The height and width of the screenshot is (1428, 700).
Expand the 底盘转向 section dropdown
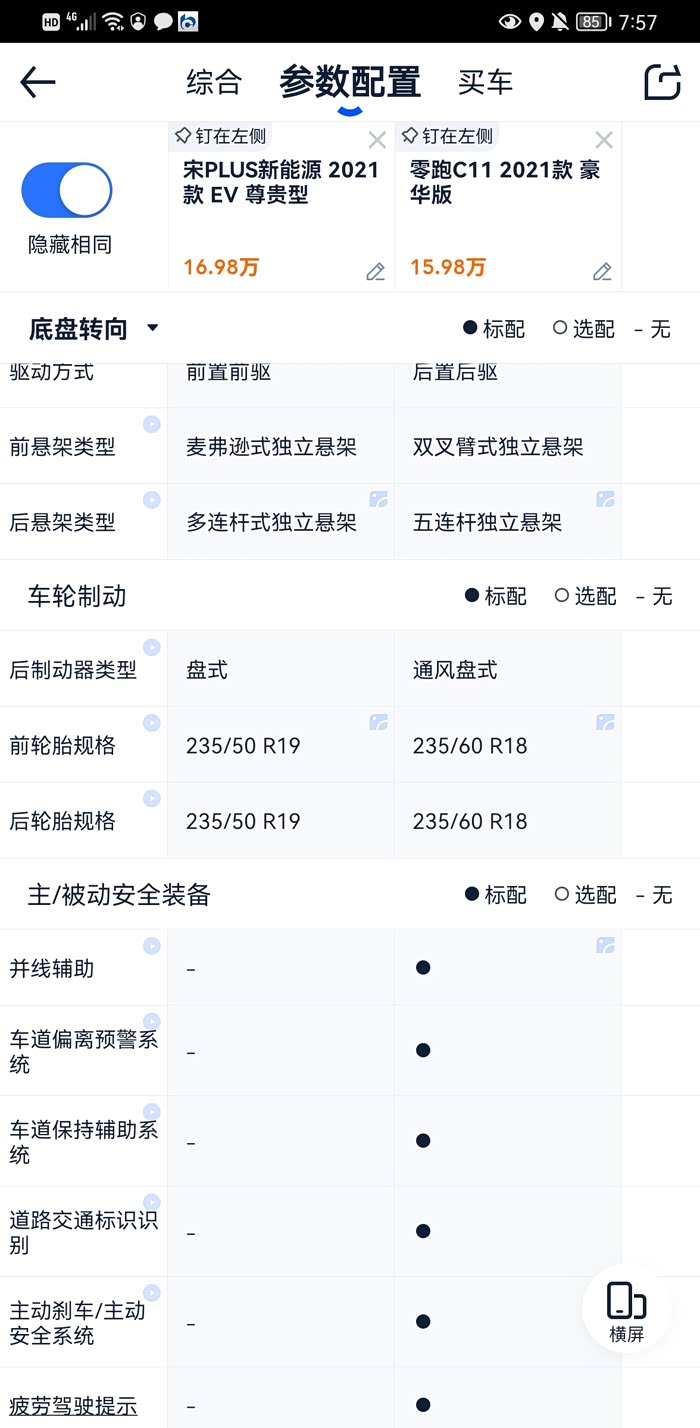click(x=152, y=328)
